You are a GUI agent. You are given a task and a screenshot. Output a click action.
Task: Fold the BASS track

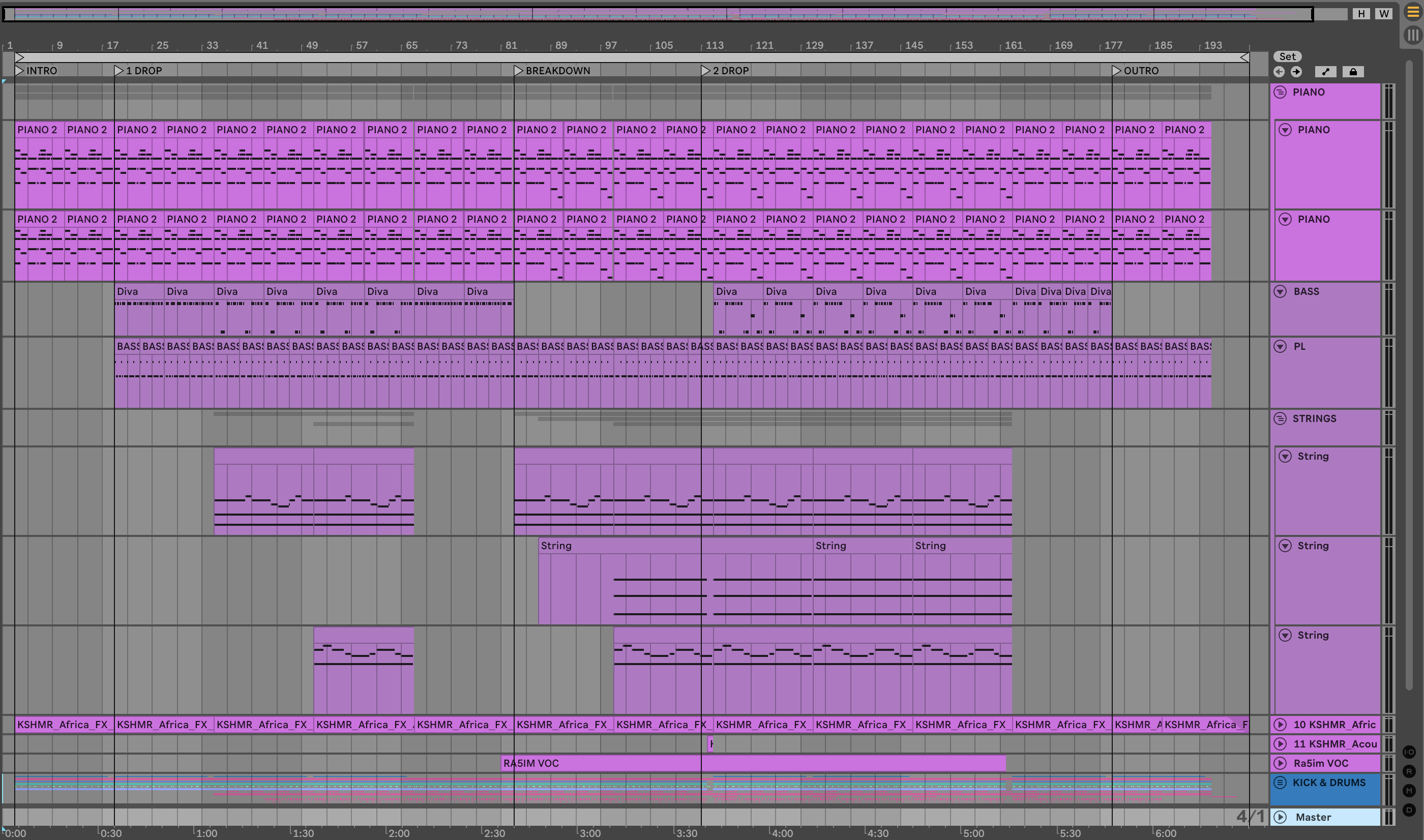pos(1280,291)
